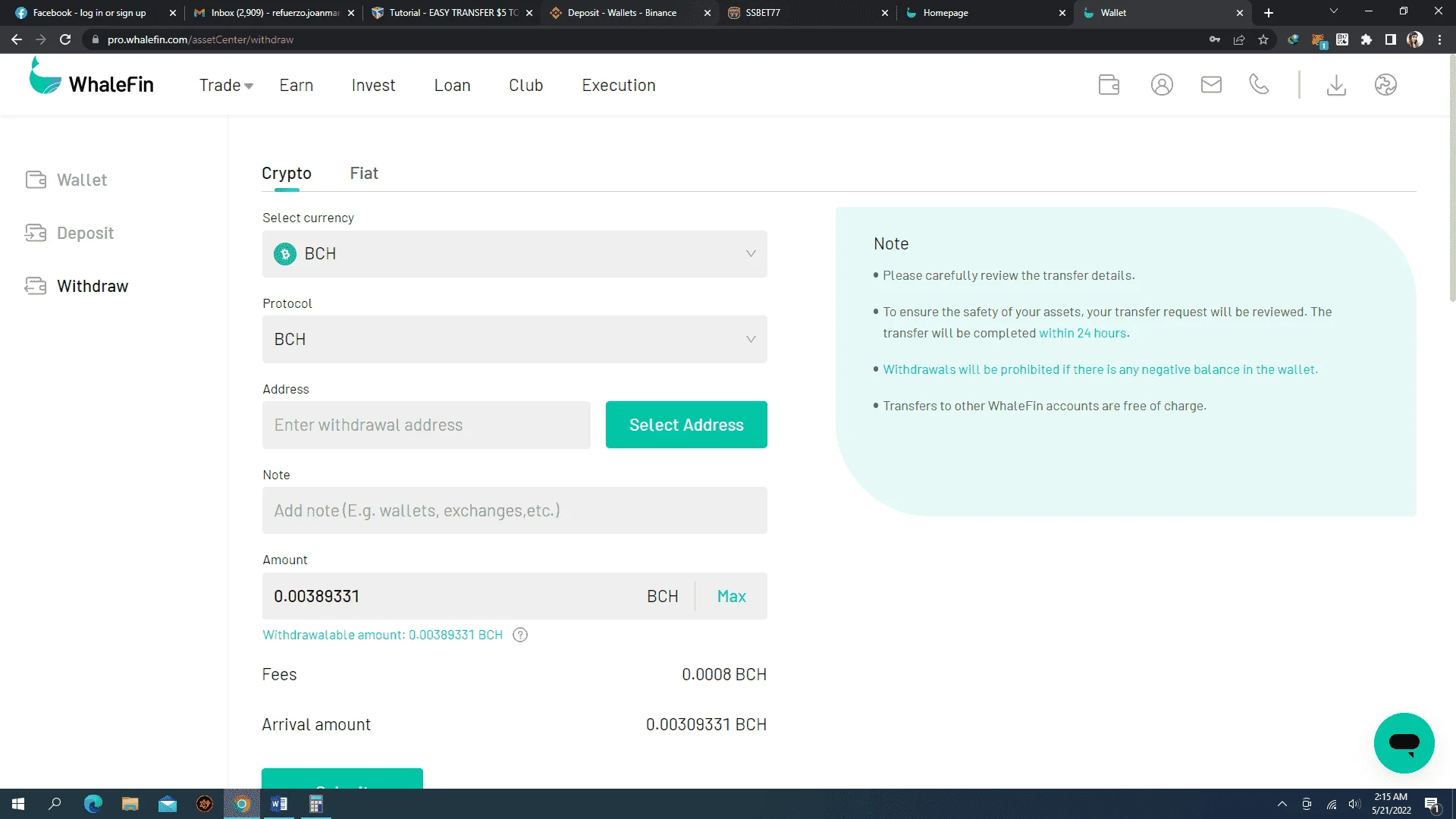Screen dimensions: 1456x819
Task: Click the 'within 24 hours' text
Action: [x=1082, y=333]
